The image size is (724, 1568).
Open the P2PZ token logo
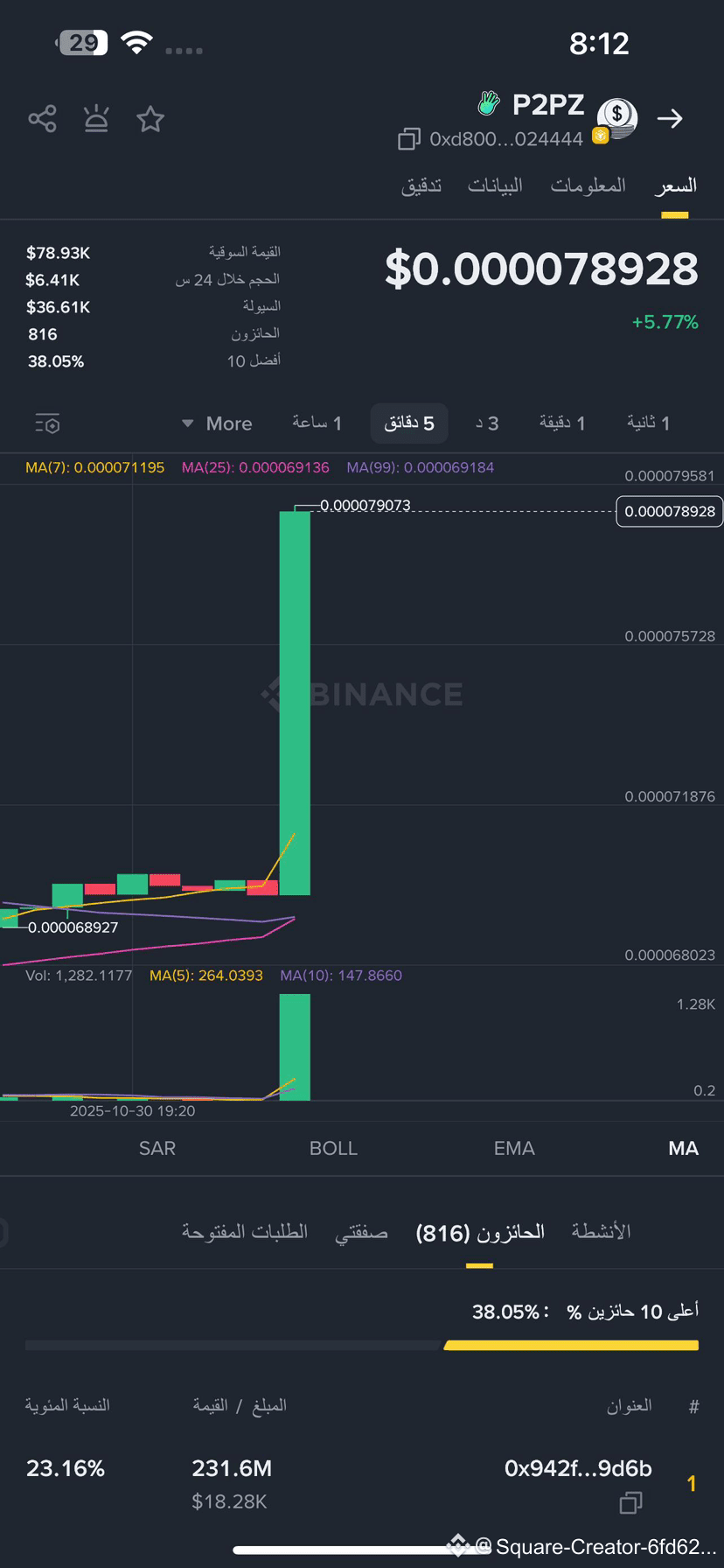click(x=616, y=118)
